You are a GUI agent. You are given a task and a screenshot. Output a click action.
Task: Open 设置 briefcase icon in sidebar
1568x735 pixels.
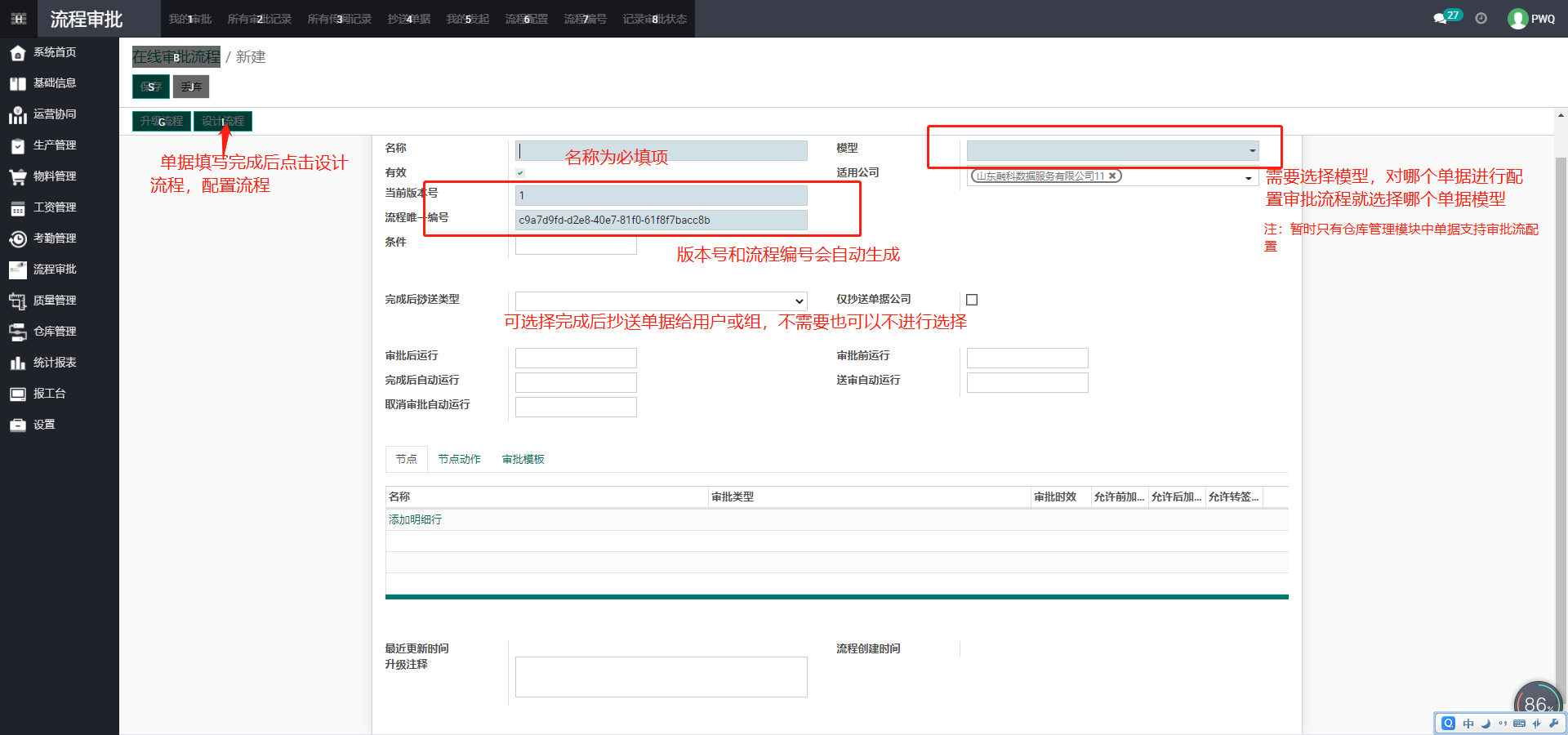18,425
